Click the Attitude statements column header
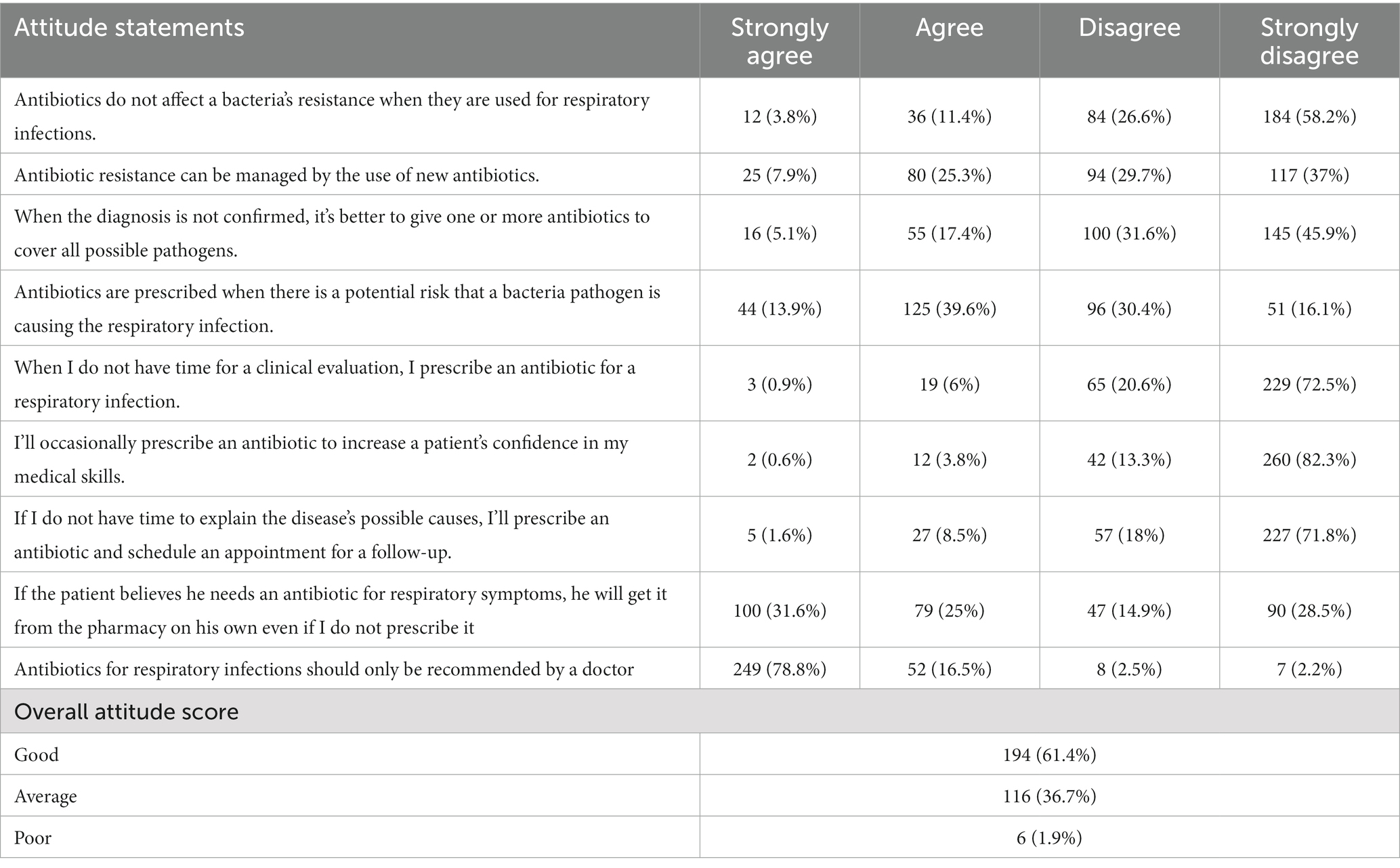 click(x=129, y=28)
